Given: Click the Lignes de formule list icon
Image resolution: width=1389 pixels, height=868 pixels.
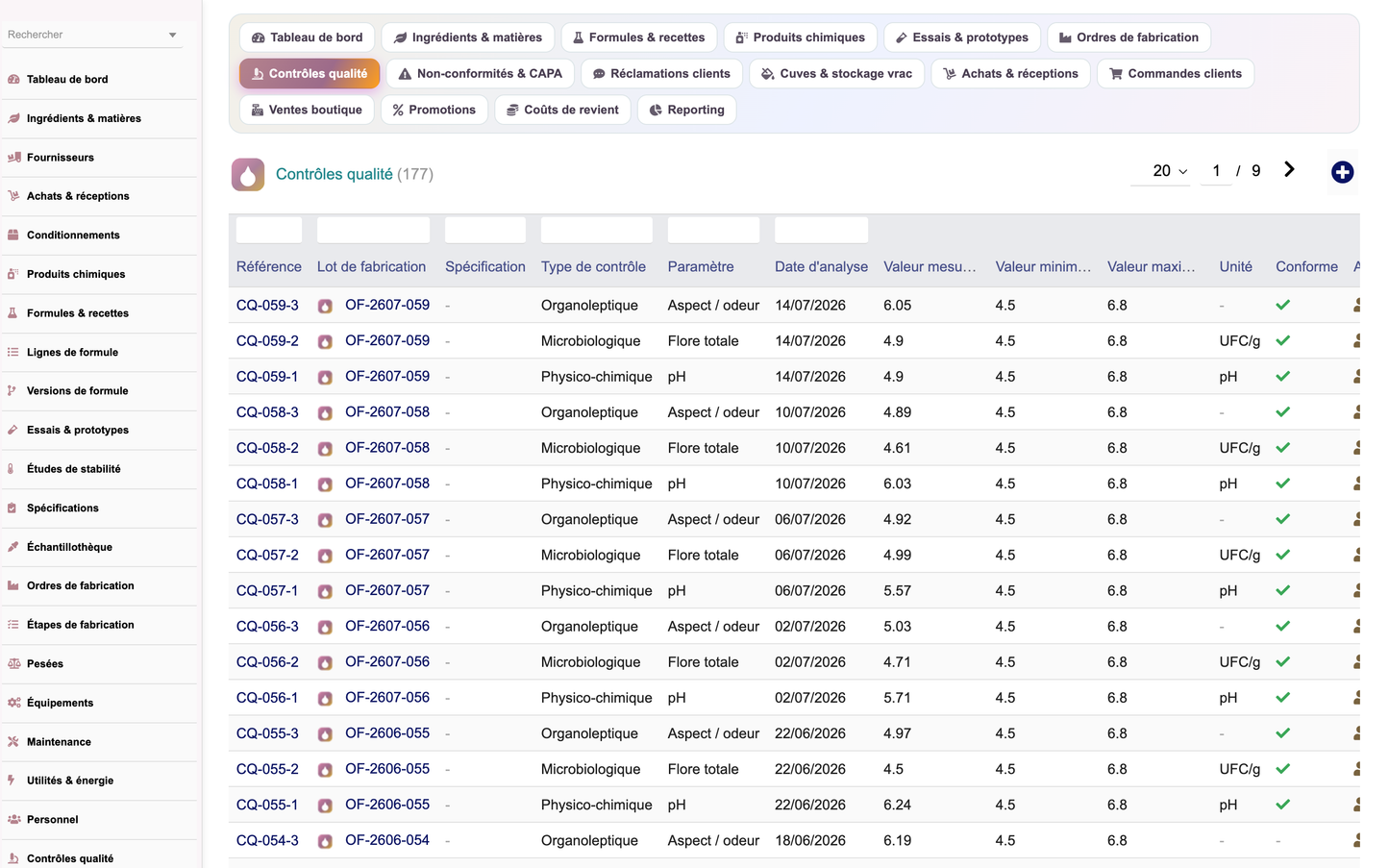Looking at the screenshot, I should [13, 352].
